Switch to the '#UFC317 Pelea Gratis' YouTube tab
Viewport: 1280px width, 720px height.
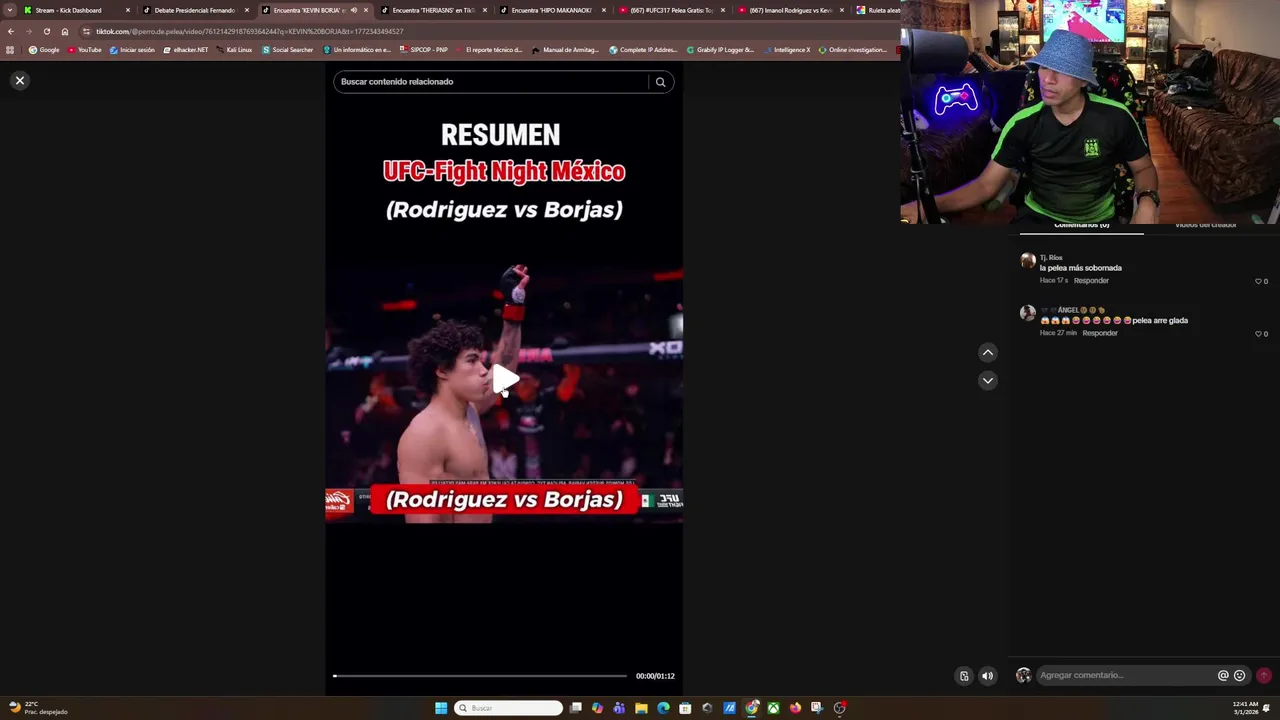pyautogui.click(x=672, y=10)
